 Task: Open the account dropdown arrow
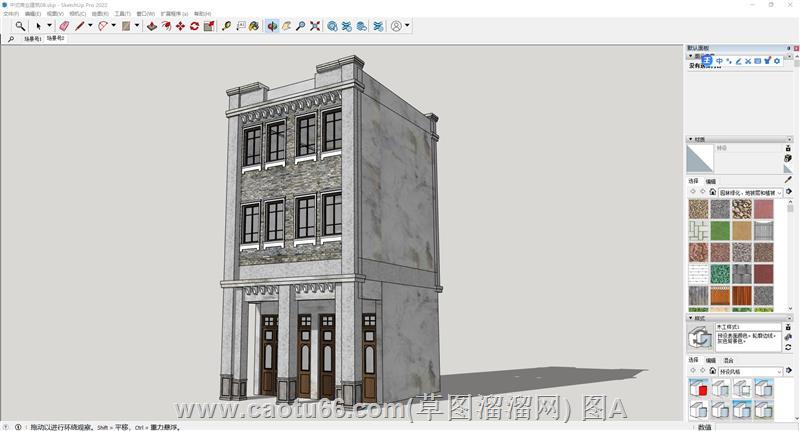click(x=407, y=26)
